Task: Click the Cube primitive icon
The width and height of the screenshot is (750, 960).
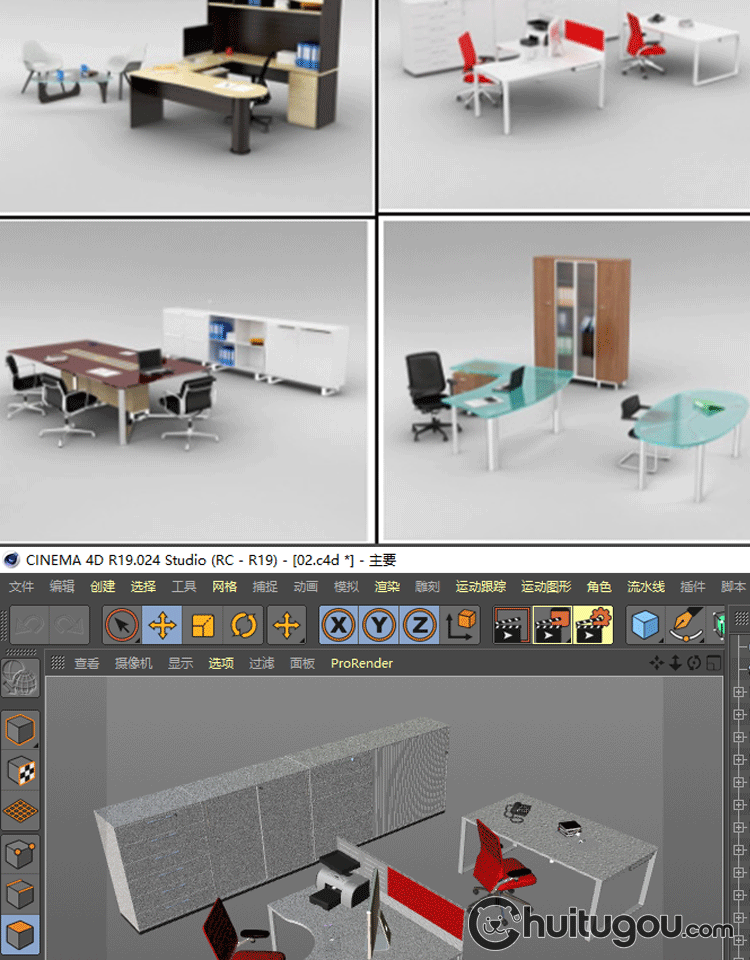Action: 646,626
